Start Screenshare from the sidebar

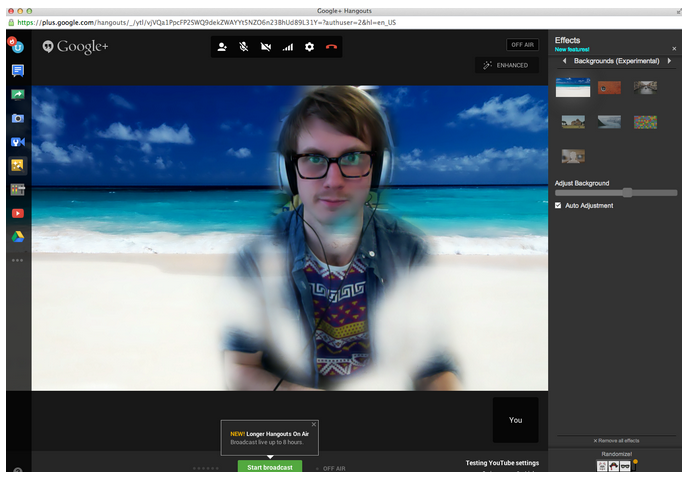18,94
